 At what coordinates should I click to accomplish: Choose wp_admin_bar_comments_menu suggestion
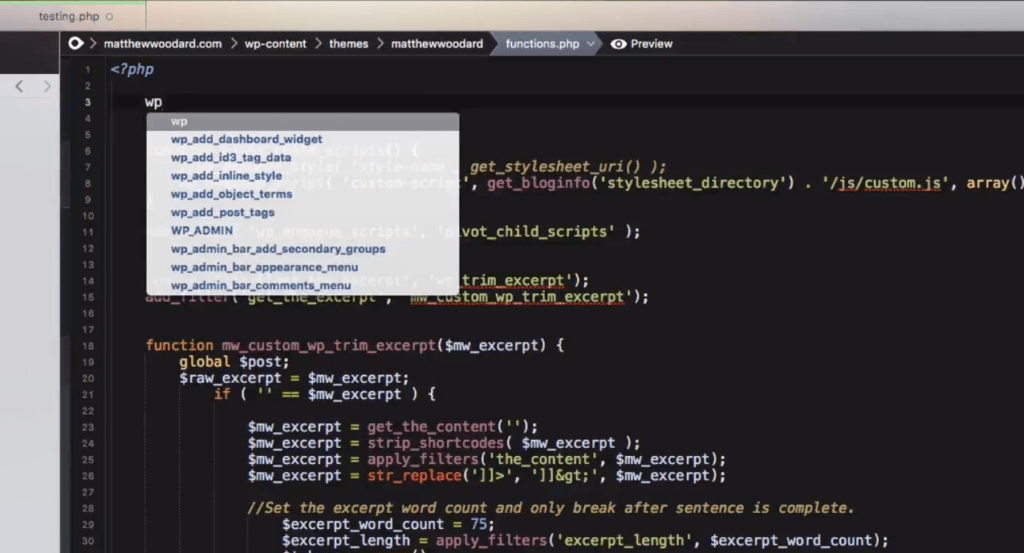pos(303,285)
